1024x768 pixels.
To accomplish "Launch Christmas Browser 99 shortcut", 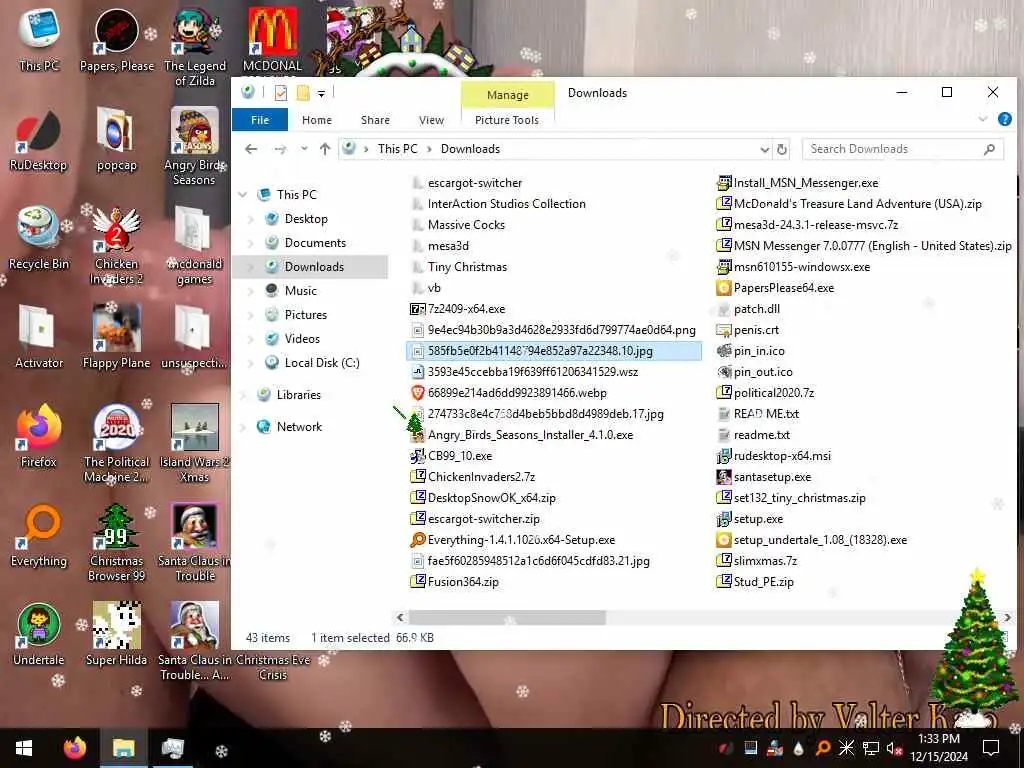I will (x=117, y=543).
